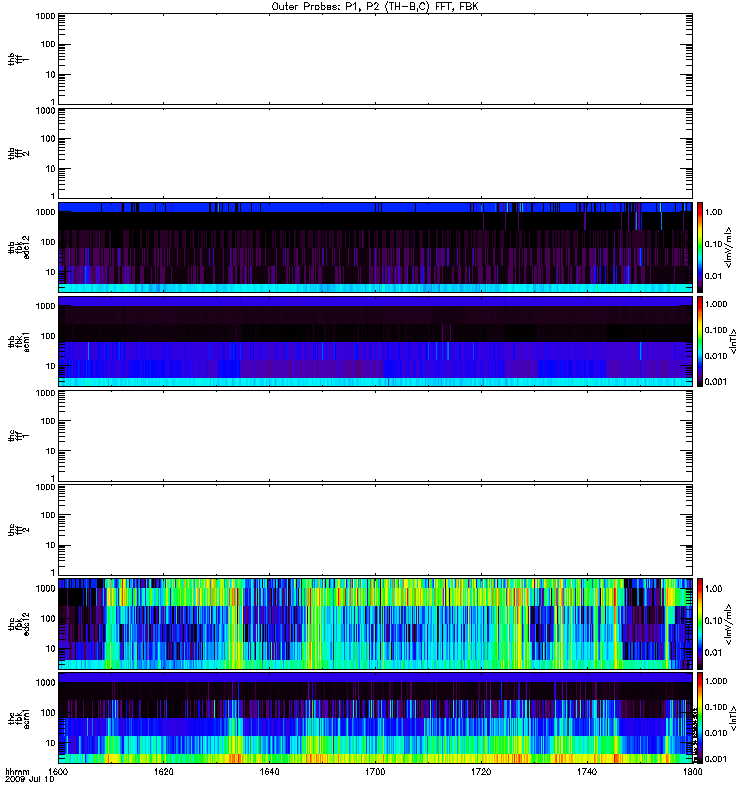Click '0.010' on the thb scm1 color bar
The height and width of the screenshot is (800, 750).
[x=716, y=356]
